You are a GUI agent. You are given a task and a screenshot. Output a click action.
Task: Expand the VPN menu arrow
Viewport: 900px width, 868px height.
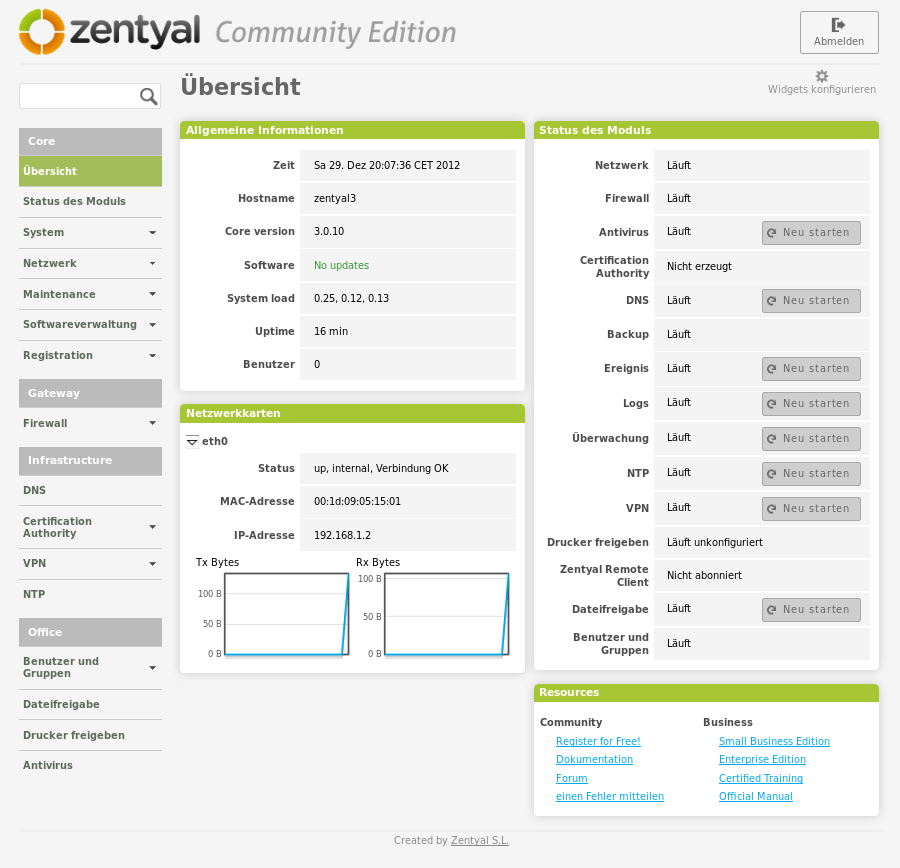point(153,564)
